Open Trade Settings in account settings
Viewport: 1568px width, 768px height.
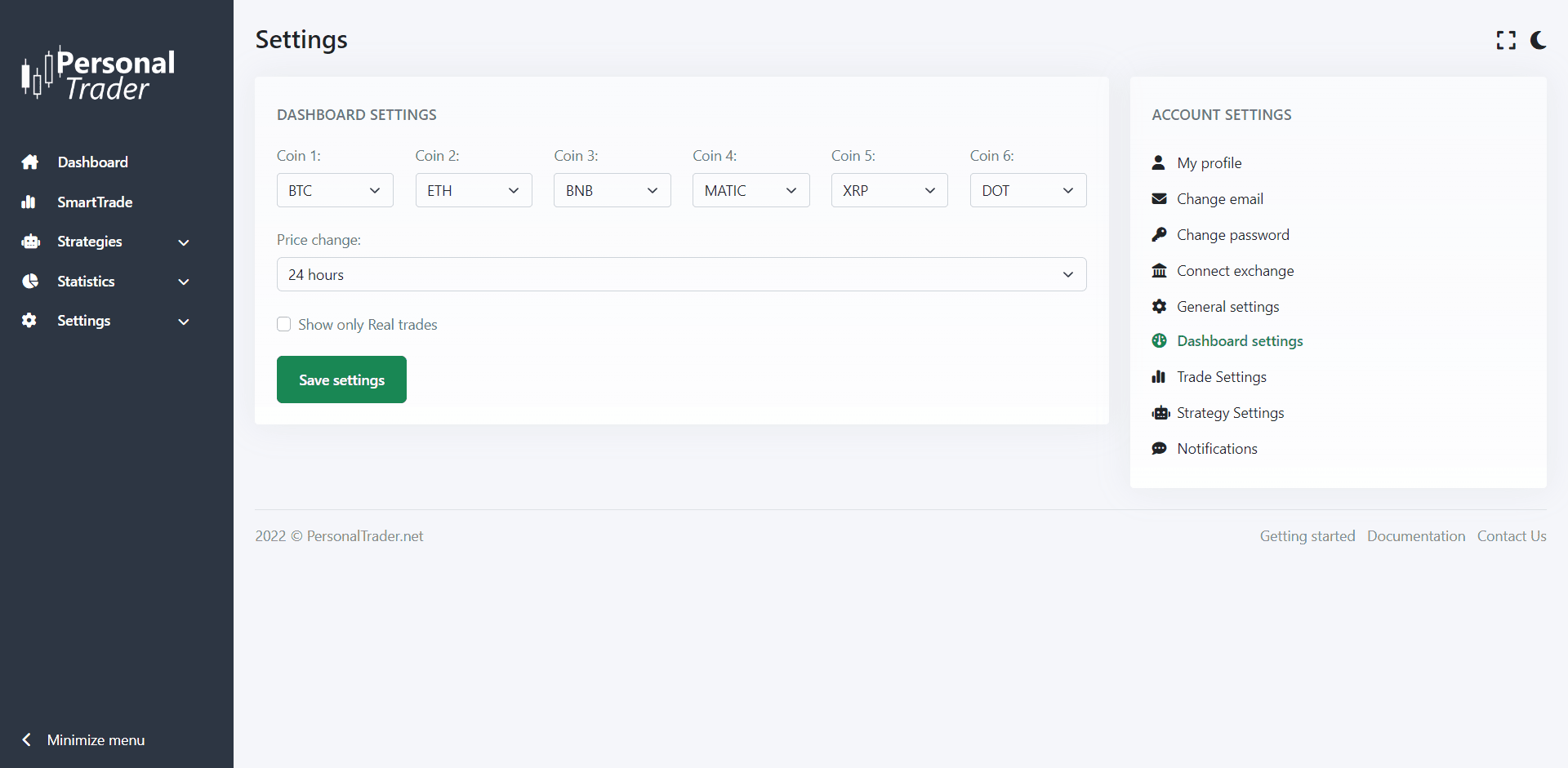point(1221,377)
